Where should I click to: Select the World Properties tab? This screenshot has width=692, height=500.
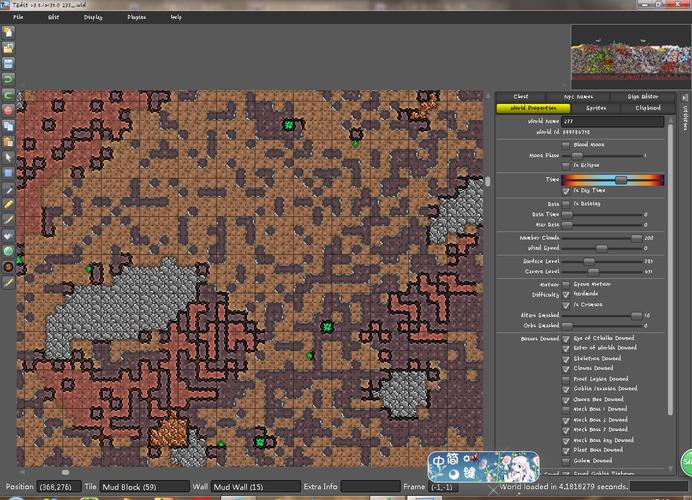tap(533, 108)
